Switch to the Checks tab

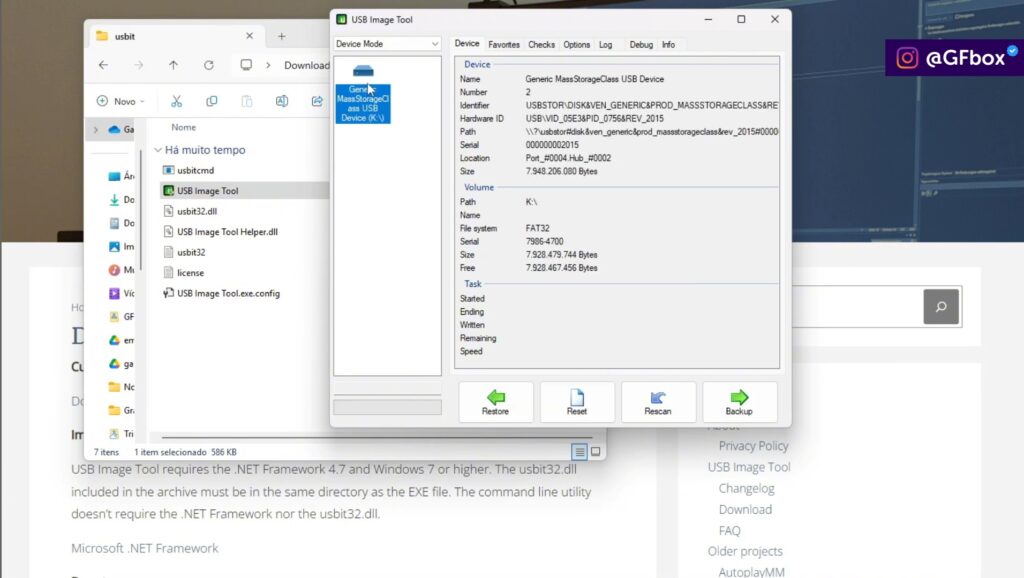pyautogui.click(x=541, y=44)
